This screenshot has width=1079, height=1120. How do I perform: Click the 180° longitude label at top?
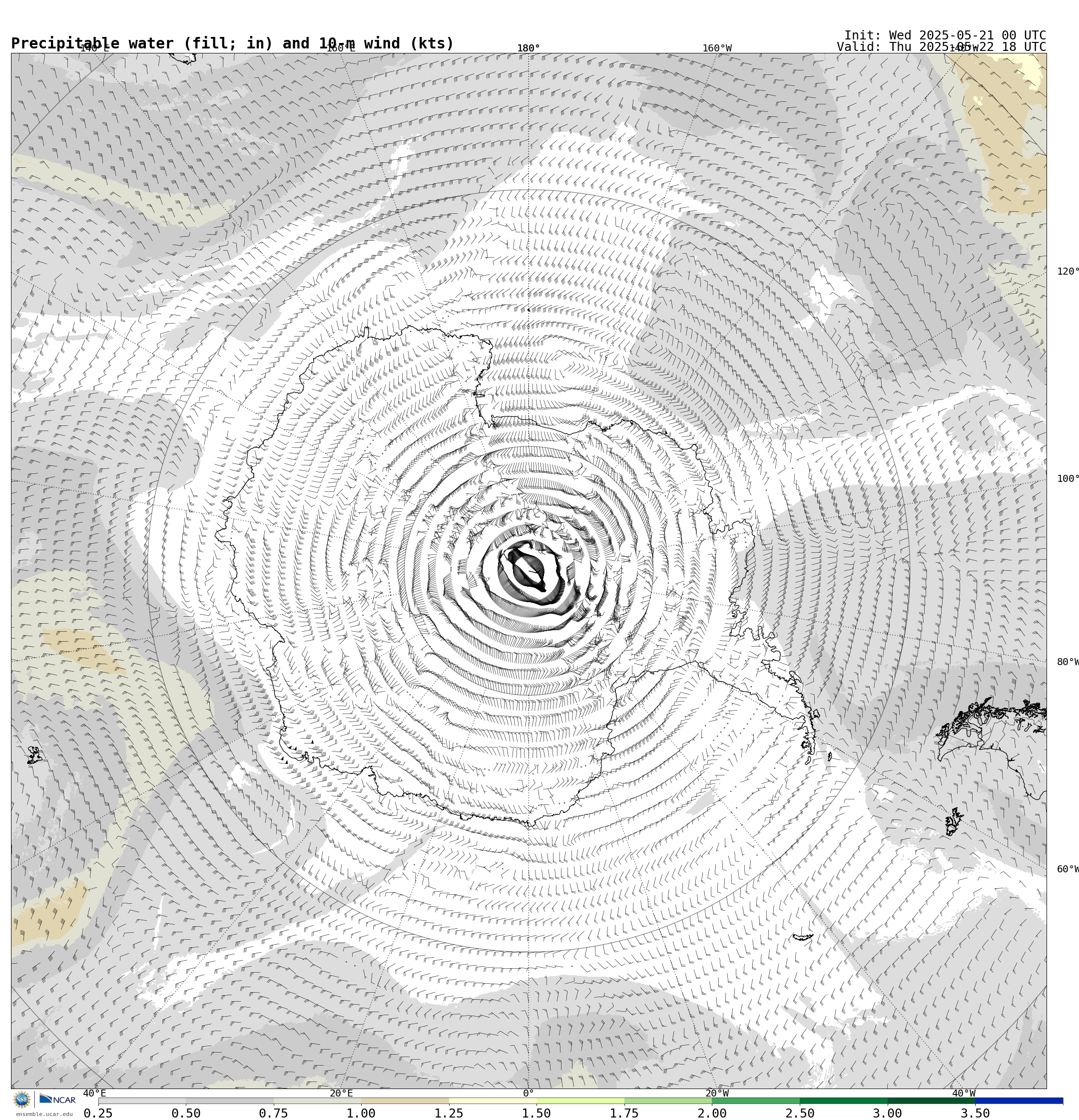tap(529, 48)
